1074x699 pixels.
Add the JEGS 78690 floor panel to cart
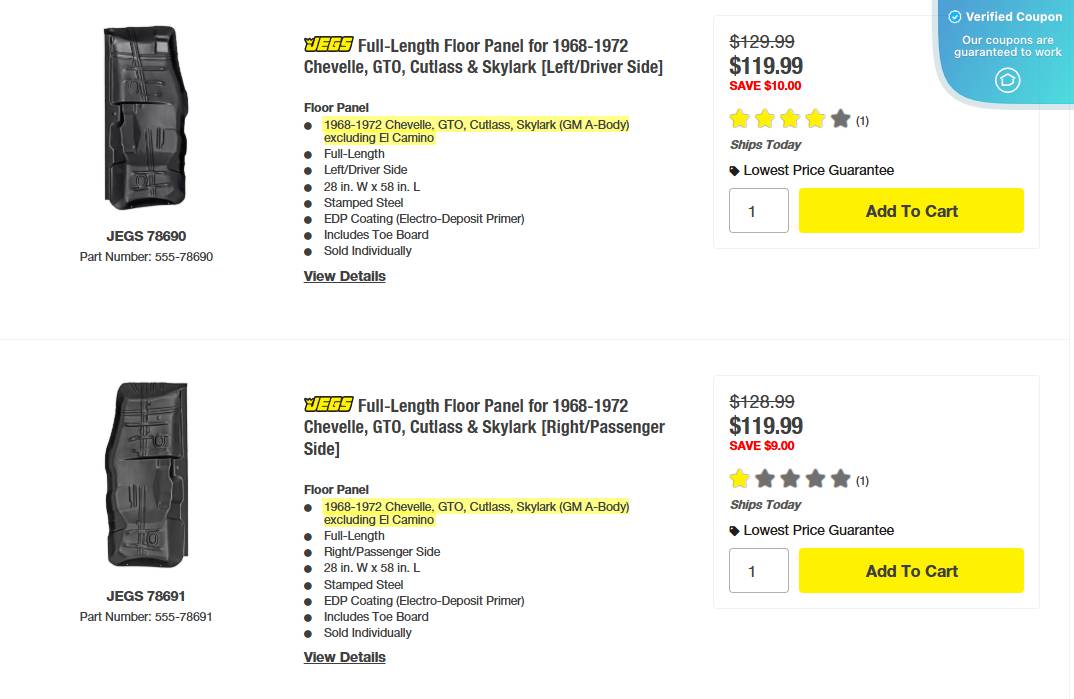click(910, 211)
